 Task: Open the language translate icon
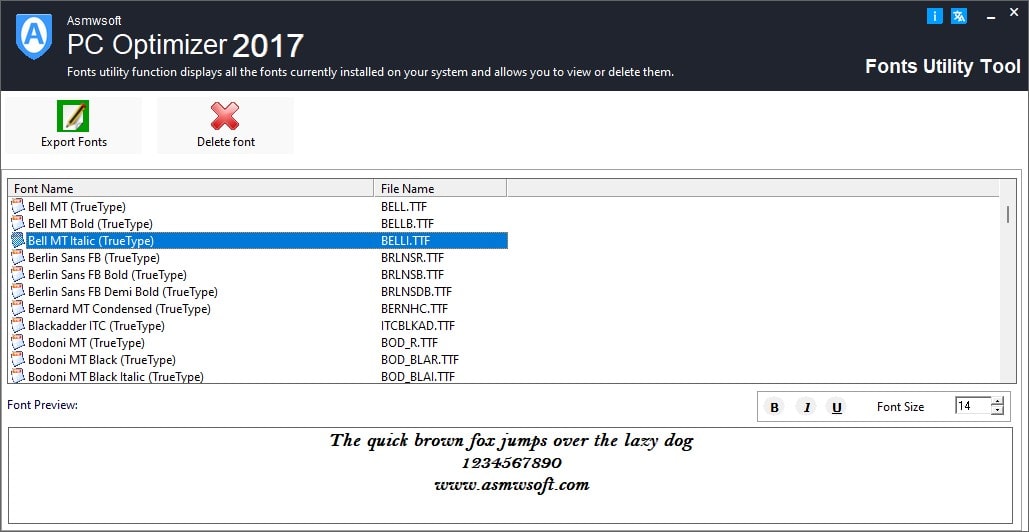959,16
